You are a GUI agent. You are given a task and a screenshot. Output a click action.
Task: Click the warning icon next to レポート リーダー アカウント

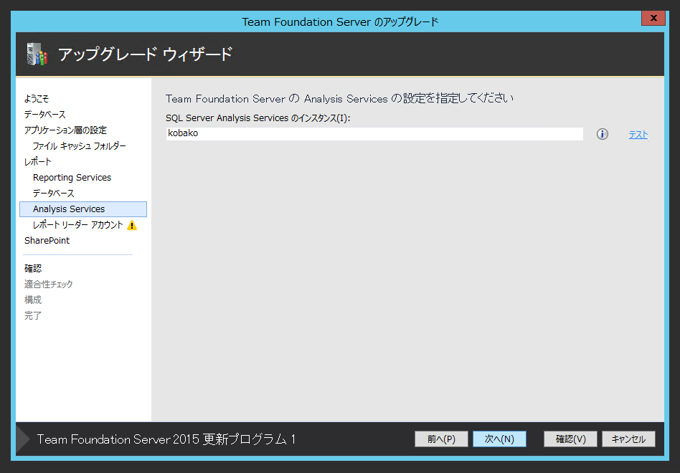[x=132, y=225]
